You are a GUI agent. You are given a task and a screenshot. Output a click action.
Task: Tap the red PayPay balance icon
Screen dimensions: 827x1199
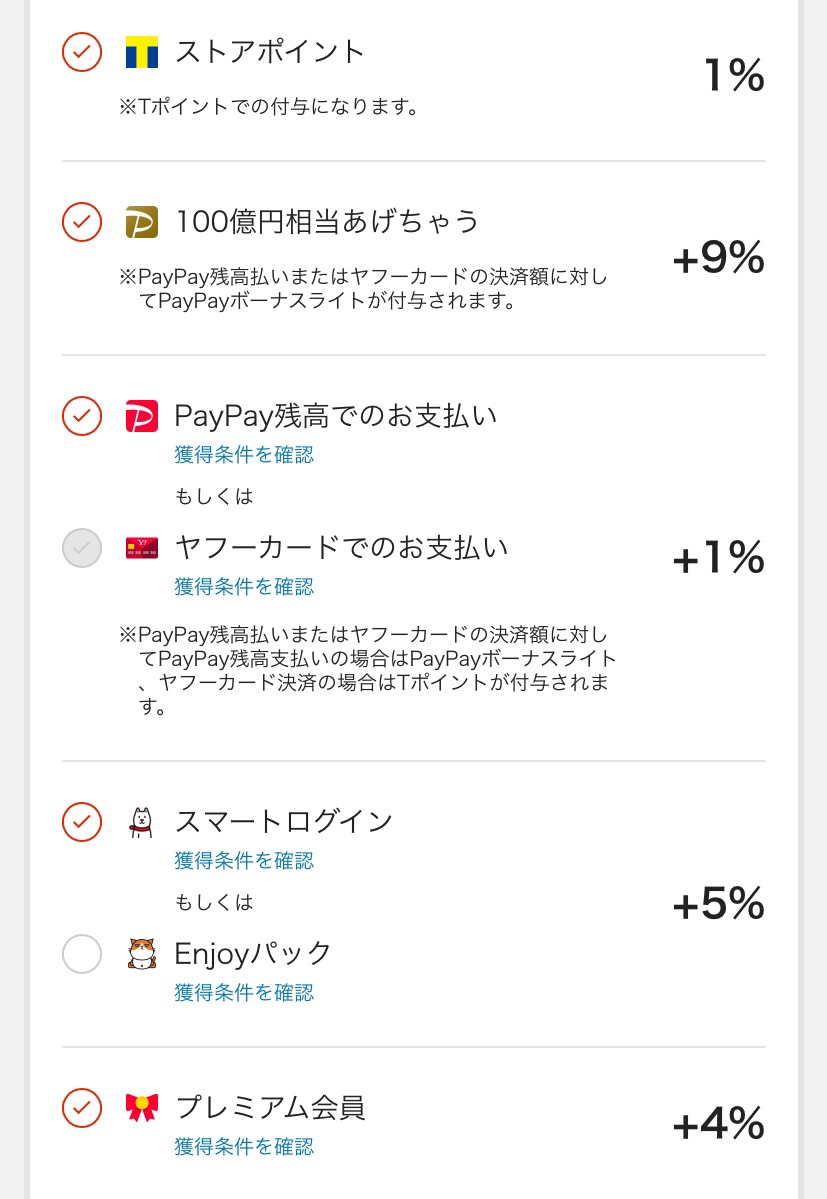click(142, 416)
